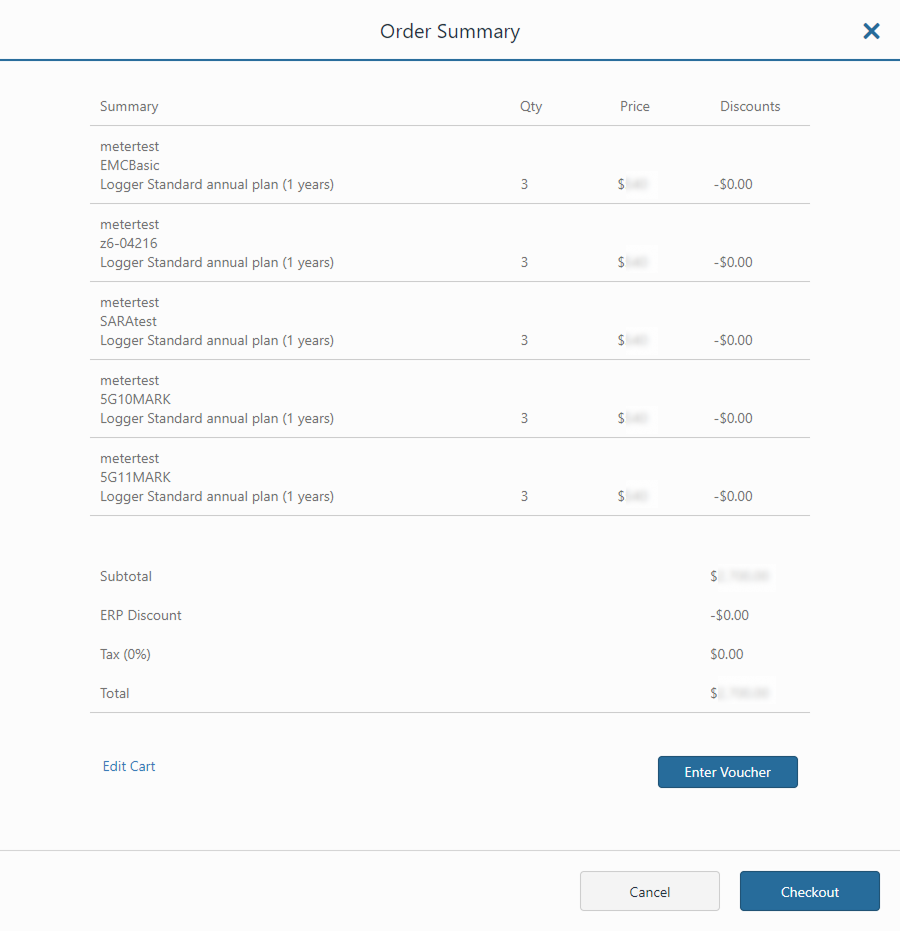Click the Tax (0%) label
Image resolution: width=900 pixels, height=931 pixels.
[x=125, y=654]
